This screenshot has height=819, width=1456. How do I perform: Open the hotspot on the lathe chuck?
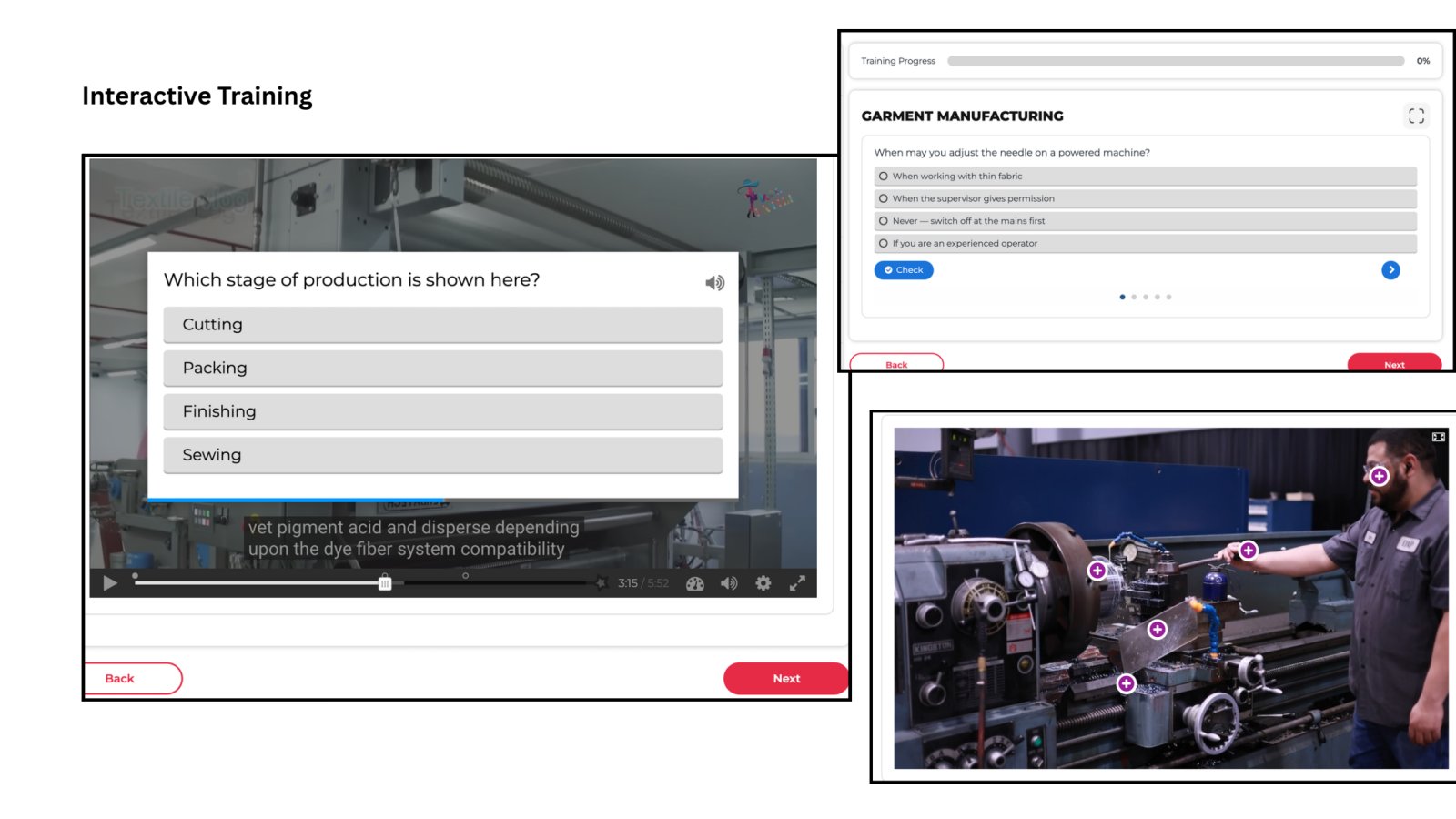[x=1097, y=571]
